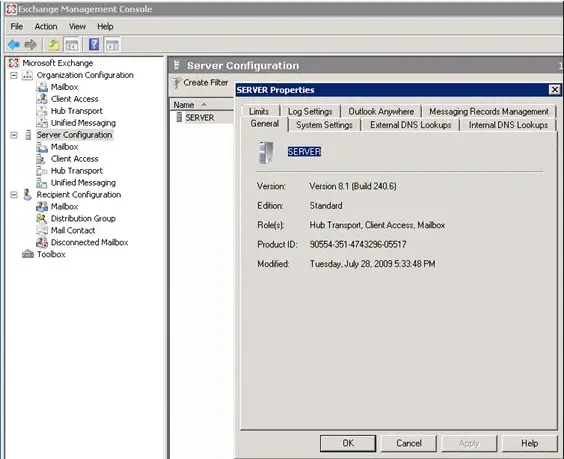Click Client Access icon under Server Configuration

point(41,159)
